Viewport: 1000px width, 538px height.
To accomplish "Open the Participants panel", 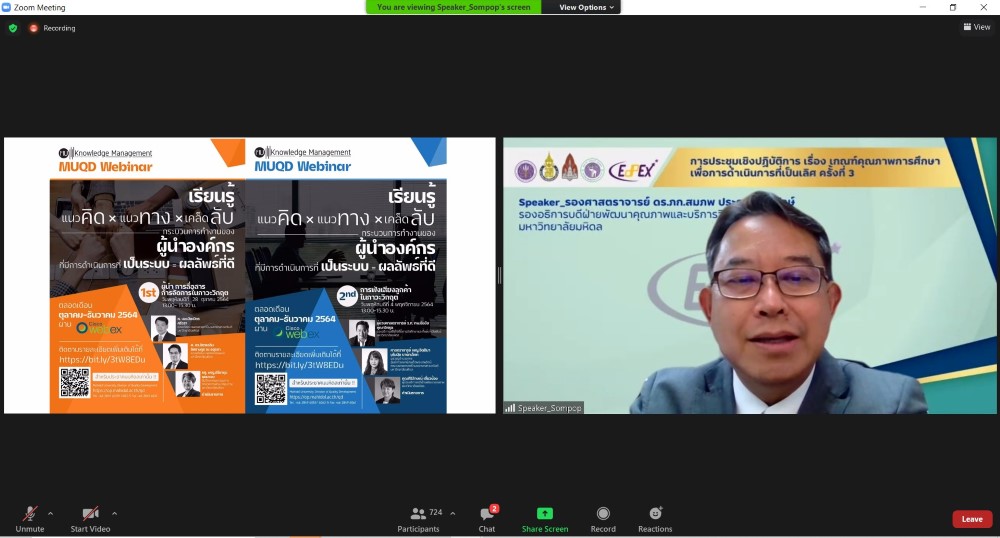I will [418, 518].
